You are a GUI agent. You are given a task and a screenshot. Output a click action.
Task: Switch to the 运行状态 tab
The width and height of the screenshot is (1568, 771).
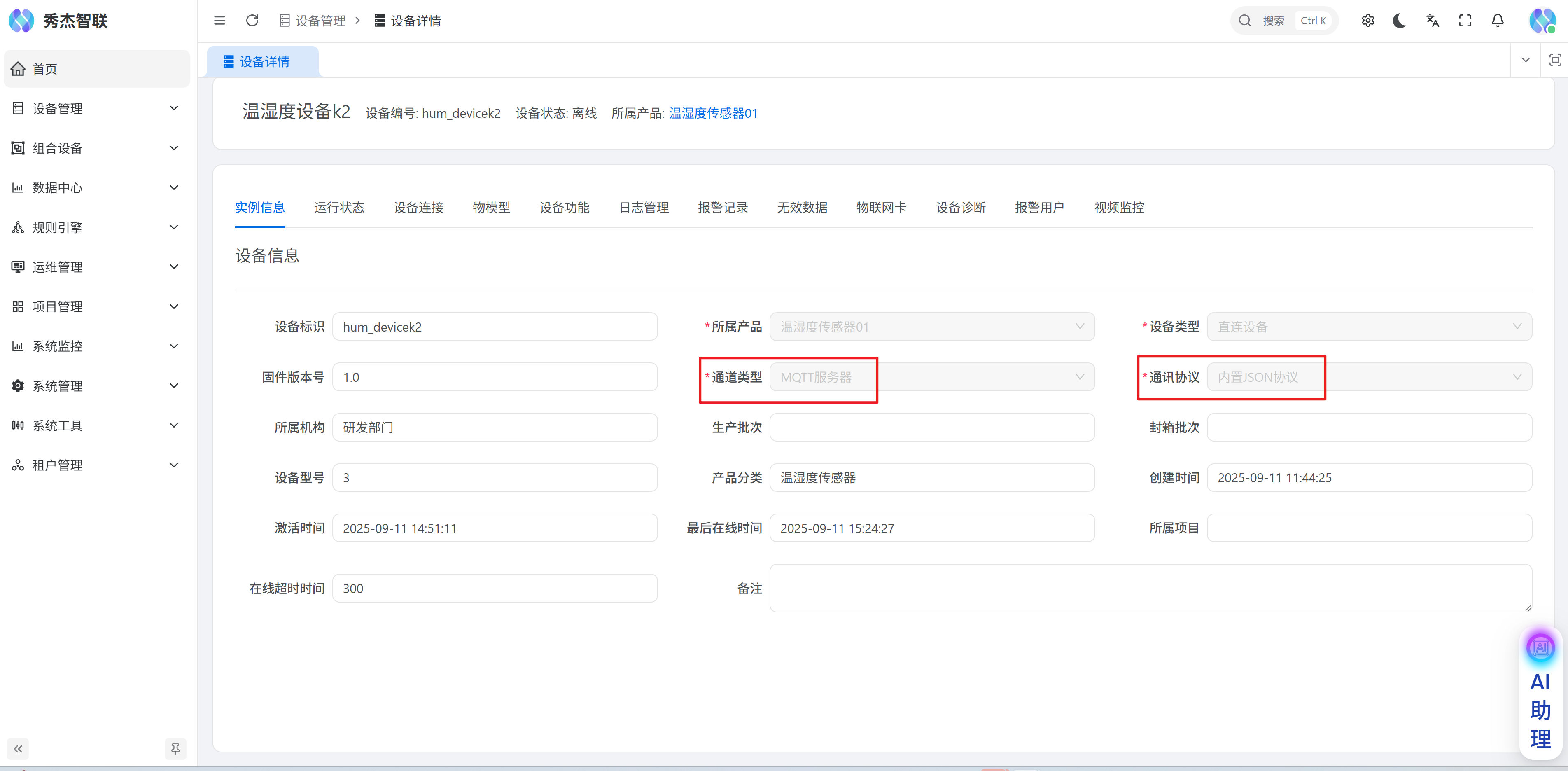339,208
